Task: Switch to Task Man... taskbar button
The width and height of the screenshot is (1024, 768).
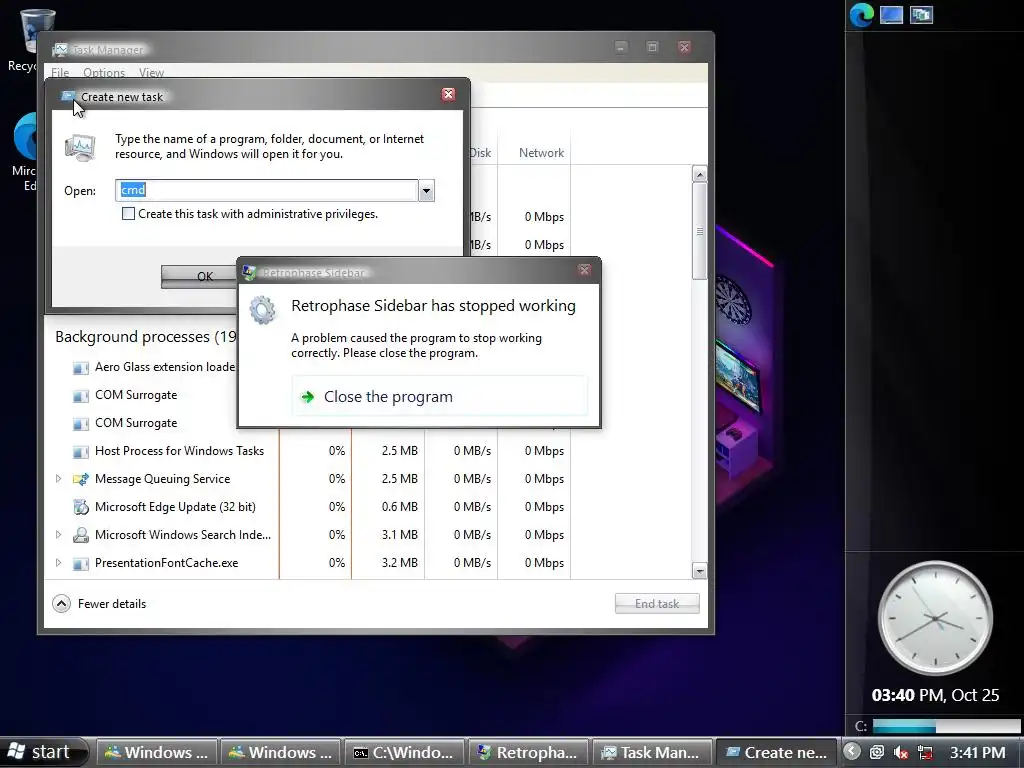Action: point(651,752)
